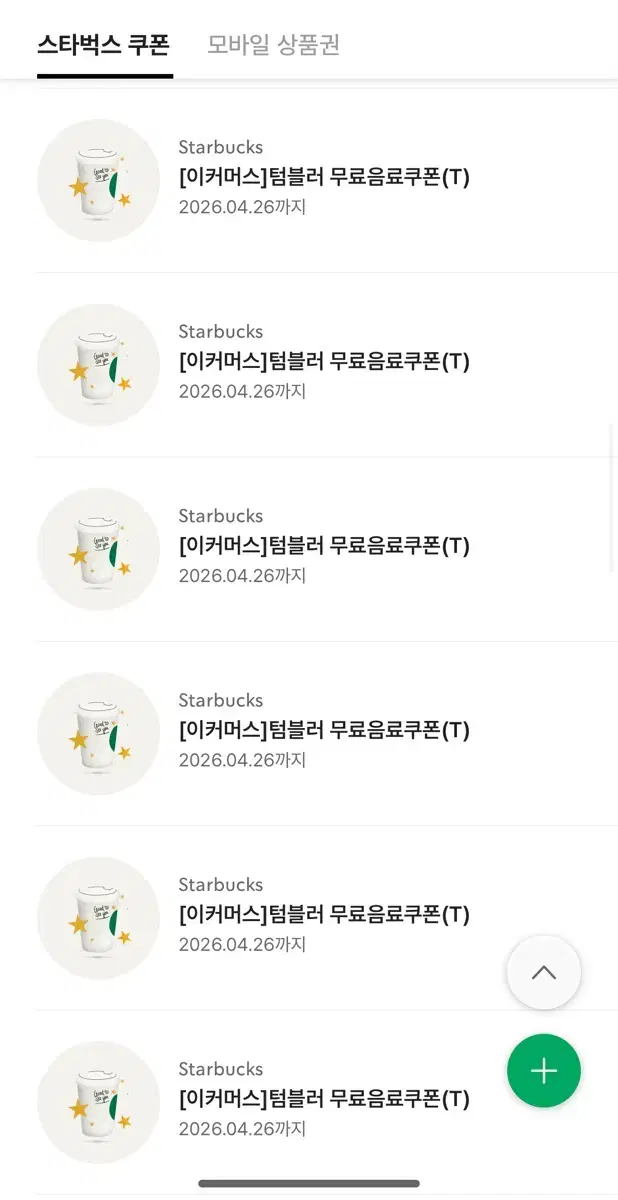The height and width of the screenshot is (1200, 618).
Task: Open the second coupon's tumbler thumbnail
Action: tap(98, 365)
